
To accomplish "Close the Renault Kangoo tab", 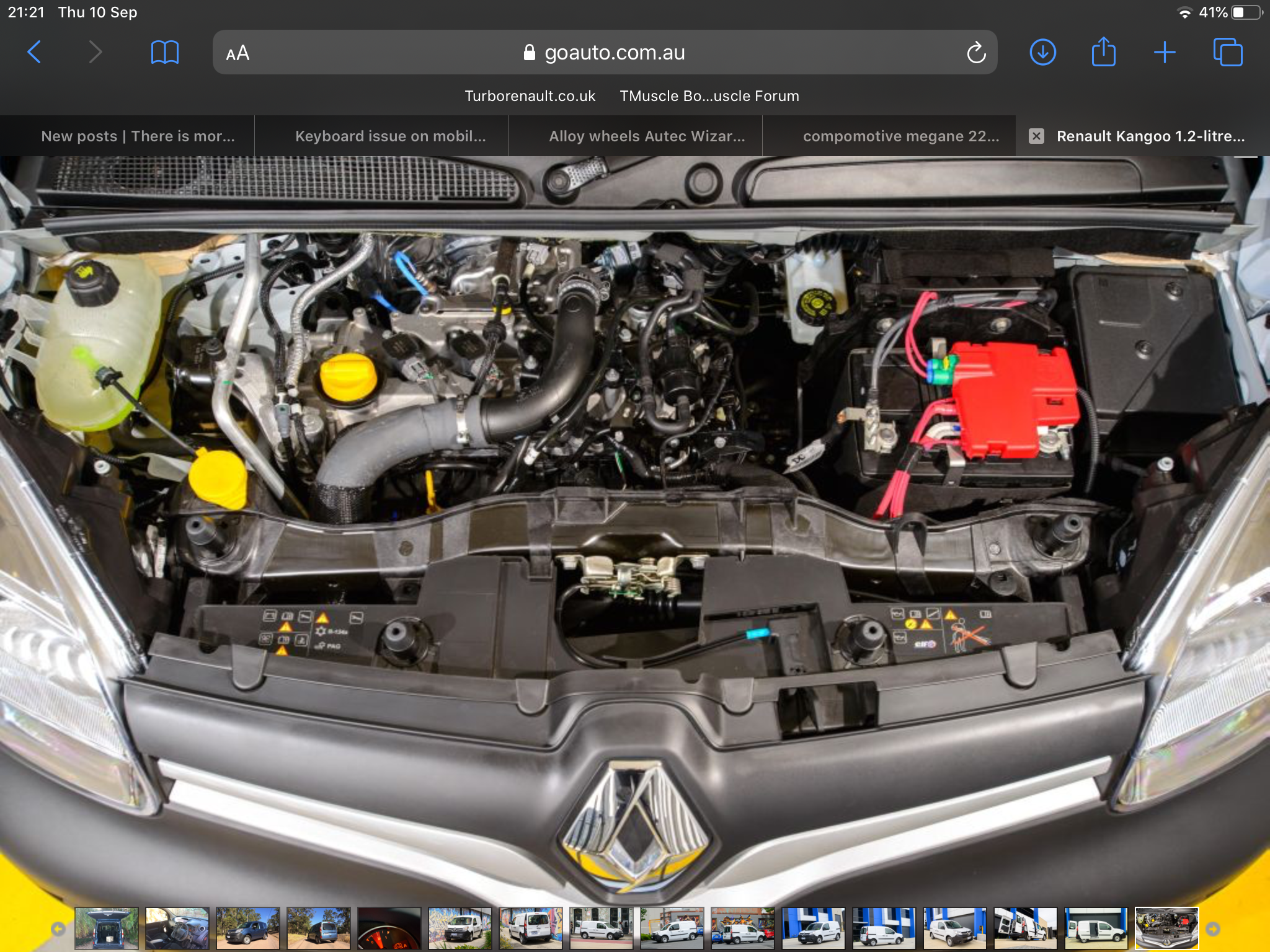I will [x=1036, y=136].
